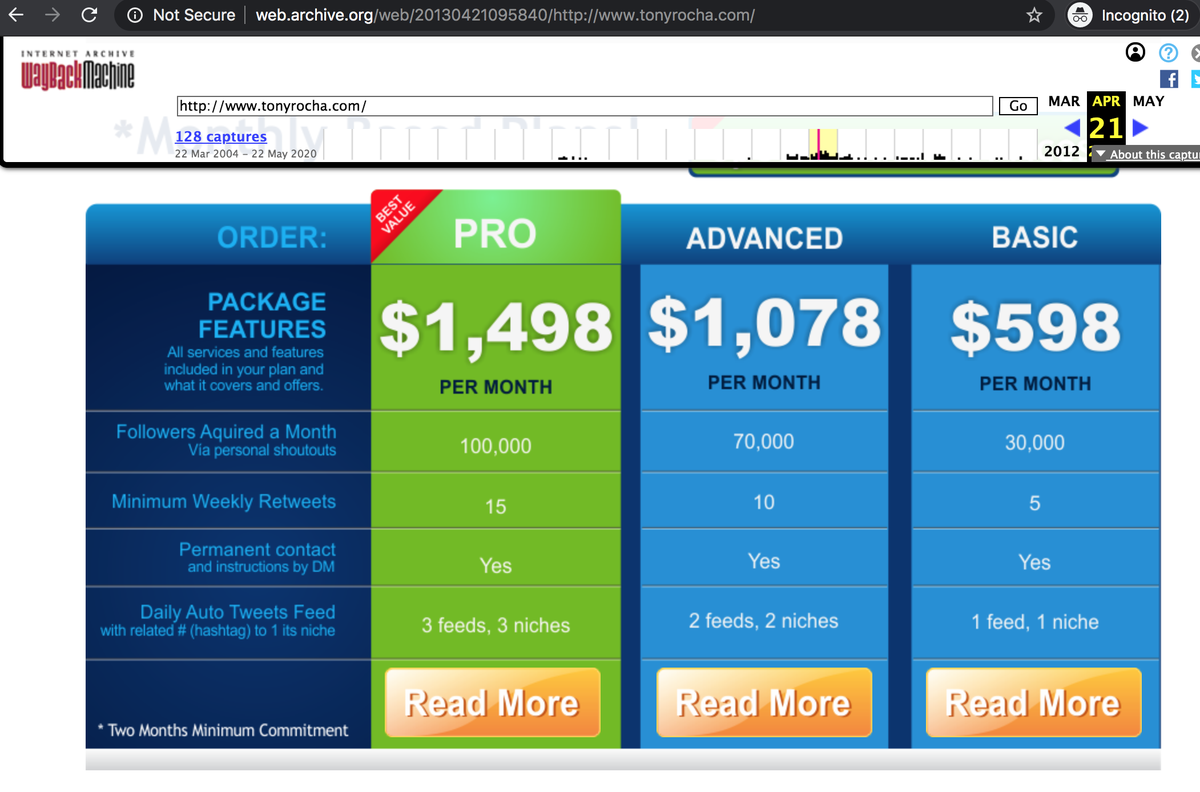Reload the page with the refresh icon
Viewport: 1200px width, 792px height.
[89, 15]
